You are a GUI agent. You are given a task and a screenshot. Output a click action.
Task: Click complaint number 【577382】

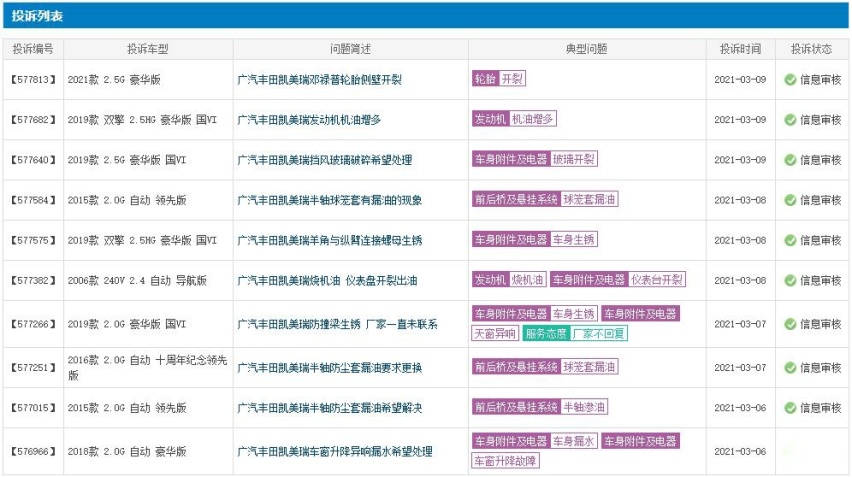[x=33, y=281]
